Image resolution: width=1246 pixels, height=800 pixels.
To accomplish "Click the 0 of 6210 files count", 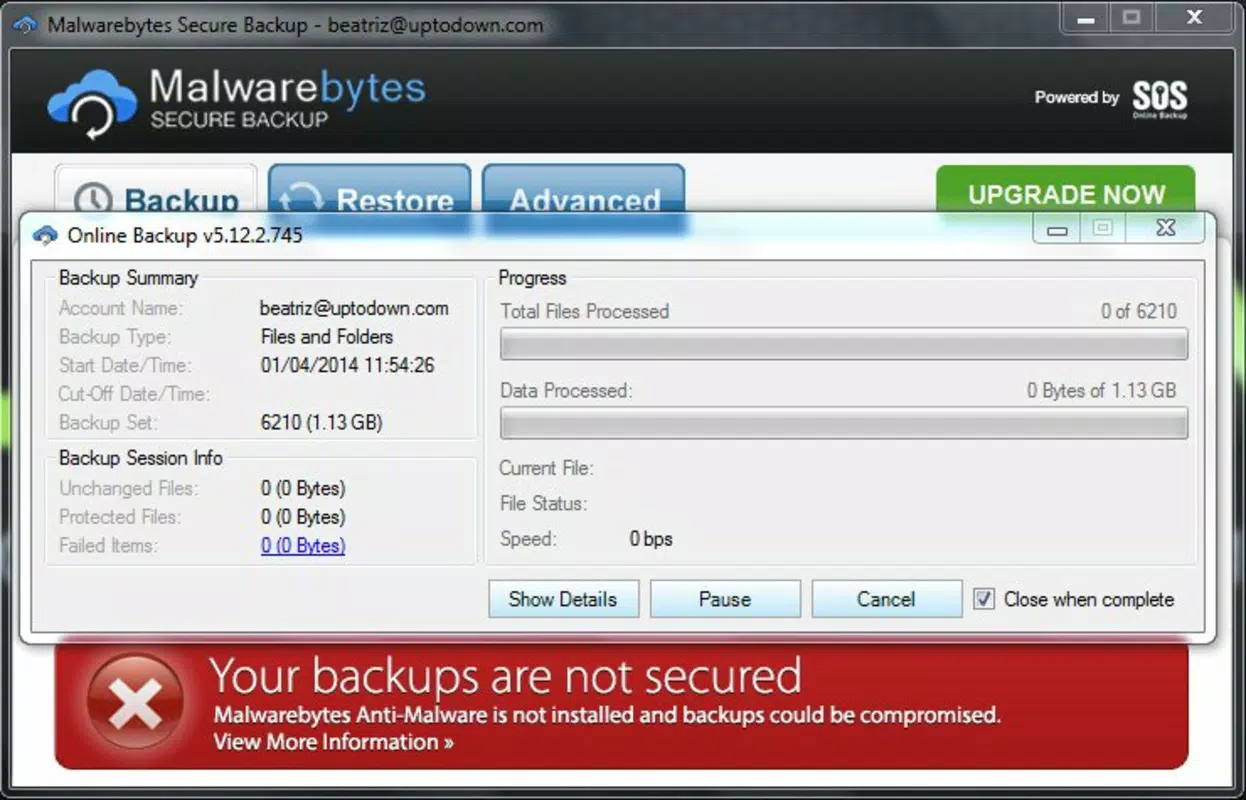I will click(1139, 311).
